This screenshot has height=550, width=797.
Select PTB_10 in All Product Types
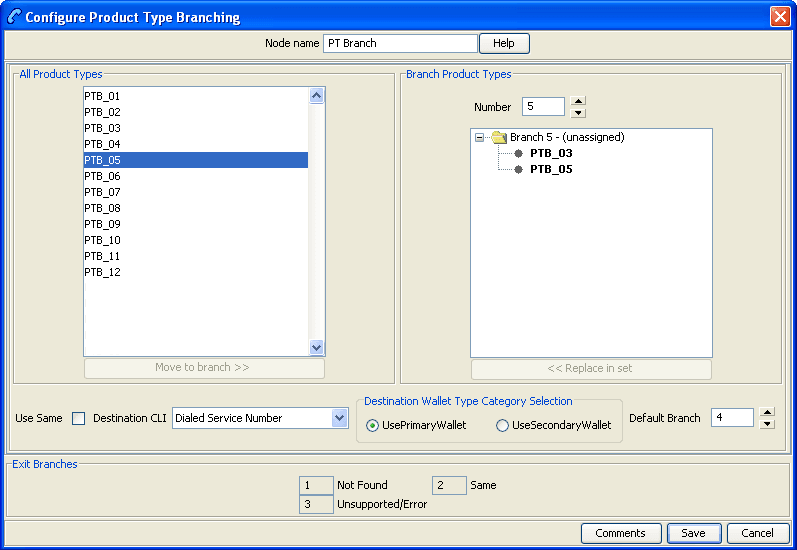pyautogui.click(x=196, y=240)
